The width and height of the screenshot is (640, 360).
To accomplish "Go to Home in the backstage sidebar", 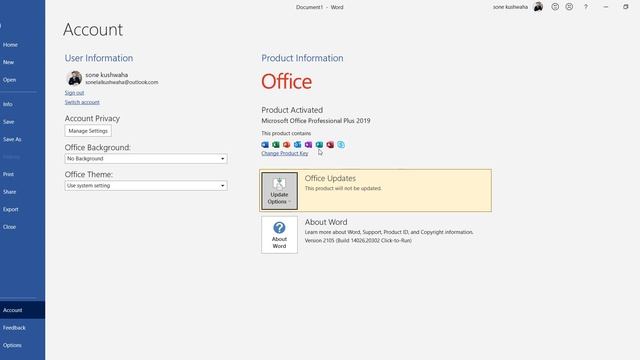I will coord(22,44).
